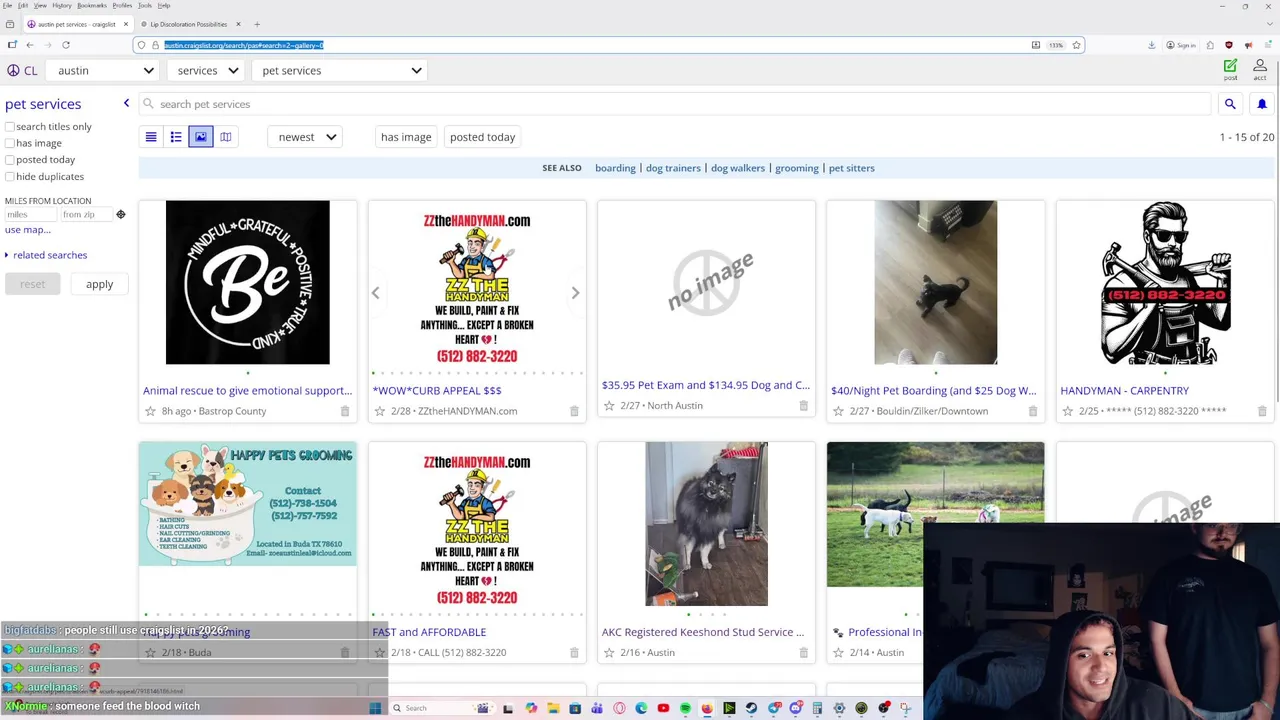
Task: Open Spotify from the taskbar
Action: click(685, 708)
